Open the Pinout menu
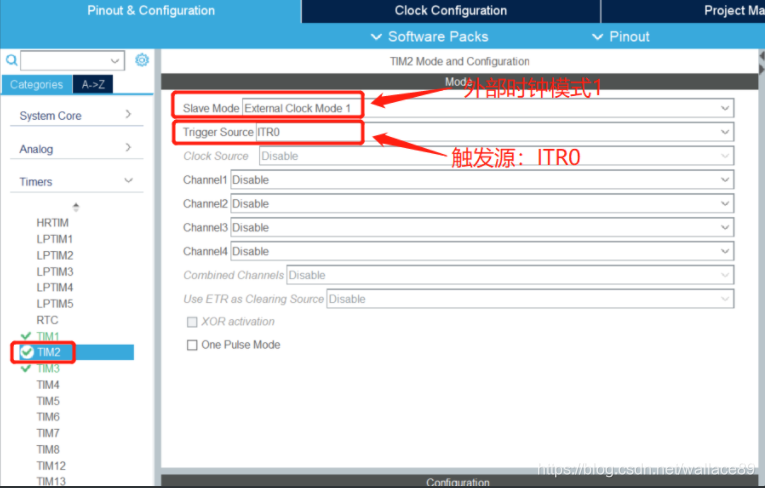 621,37
